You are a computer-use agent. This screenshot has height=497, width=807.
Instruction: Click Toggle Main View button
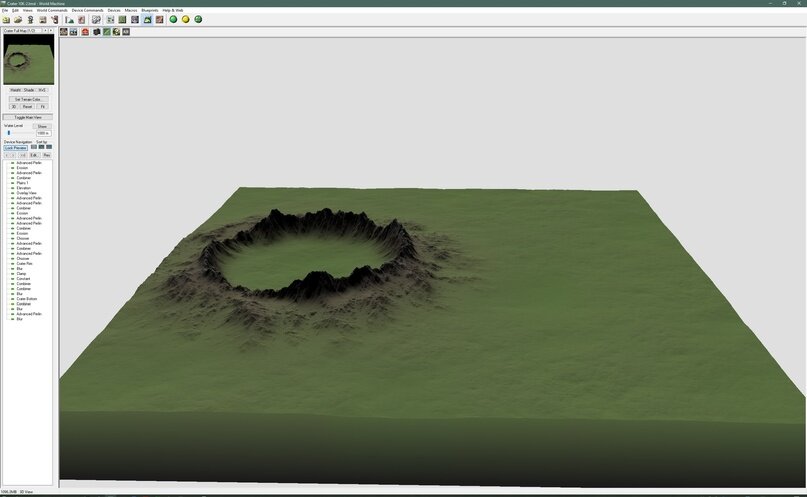[x=28, y=117]
